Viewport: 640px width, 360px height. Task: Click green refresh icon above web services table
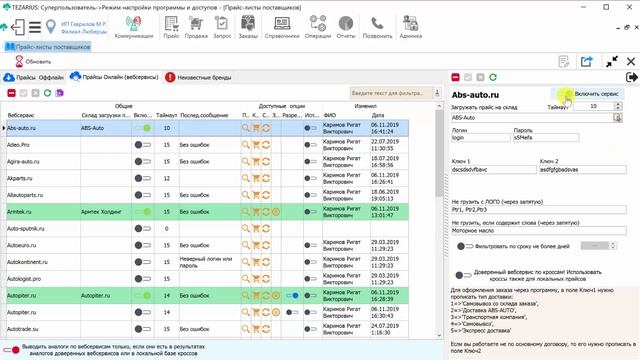pos(47,93)
